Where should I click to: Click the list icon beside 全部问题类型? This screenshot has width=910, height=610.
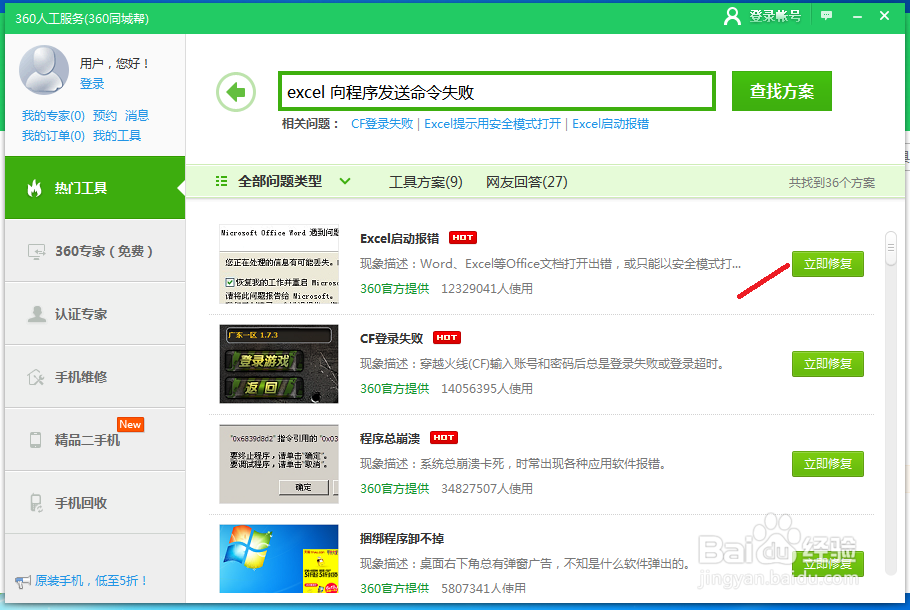221,181
